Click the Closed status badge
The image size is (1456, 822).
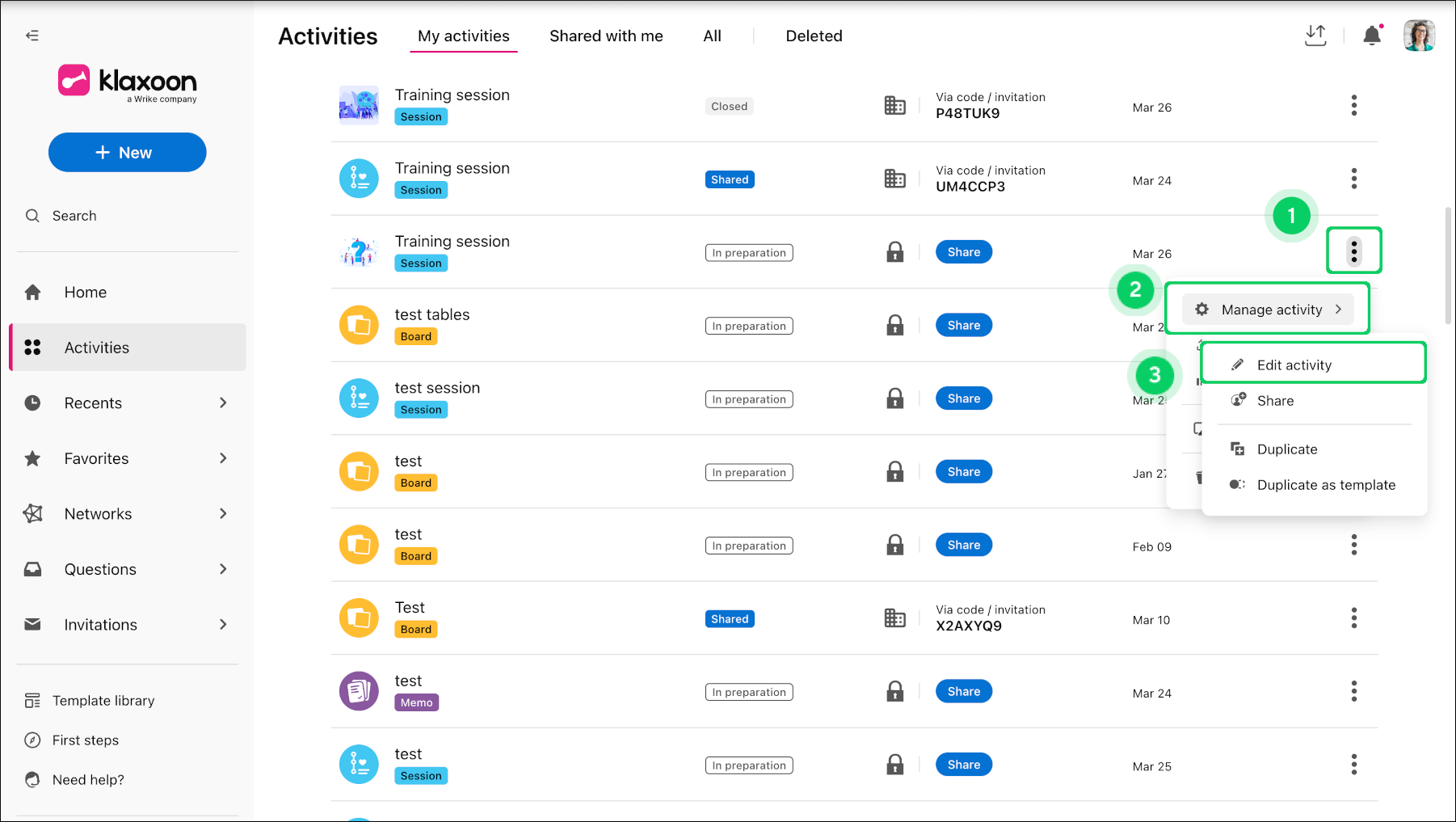coord(729,106)
